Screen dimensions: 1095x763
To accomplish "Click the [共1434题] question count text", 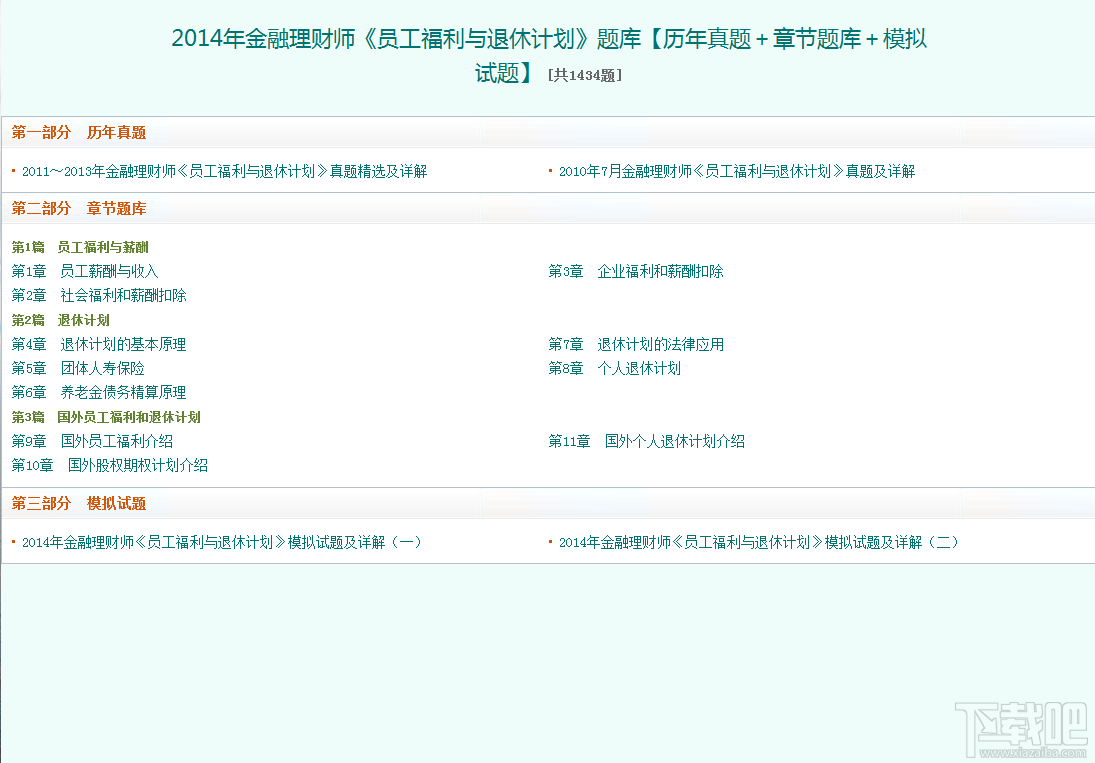I will pyautogui.click(x=585, y=75).
